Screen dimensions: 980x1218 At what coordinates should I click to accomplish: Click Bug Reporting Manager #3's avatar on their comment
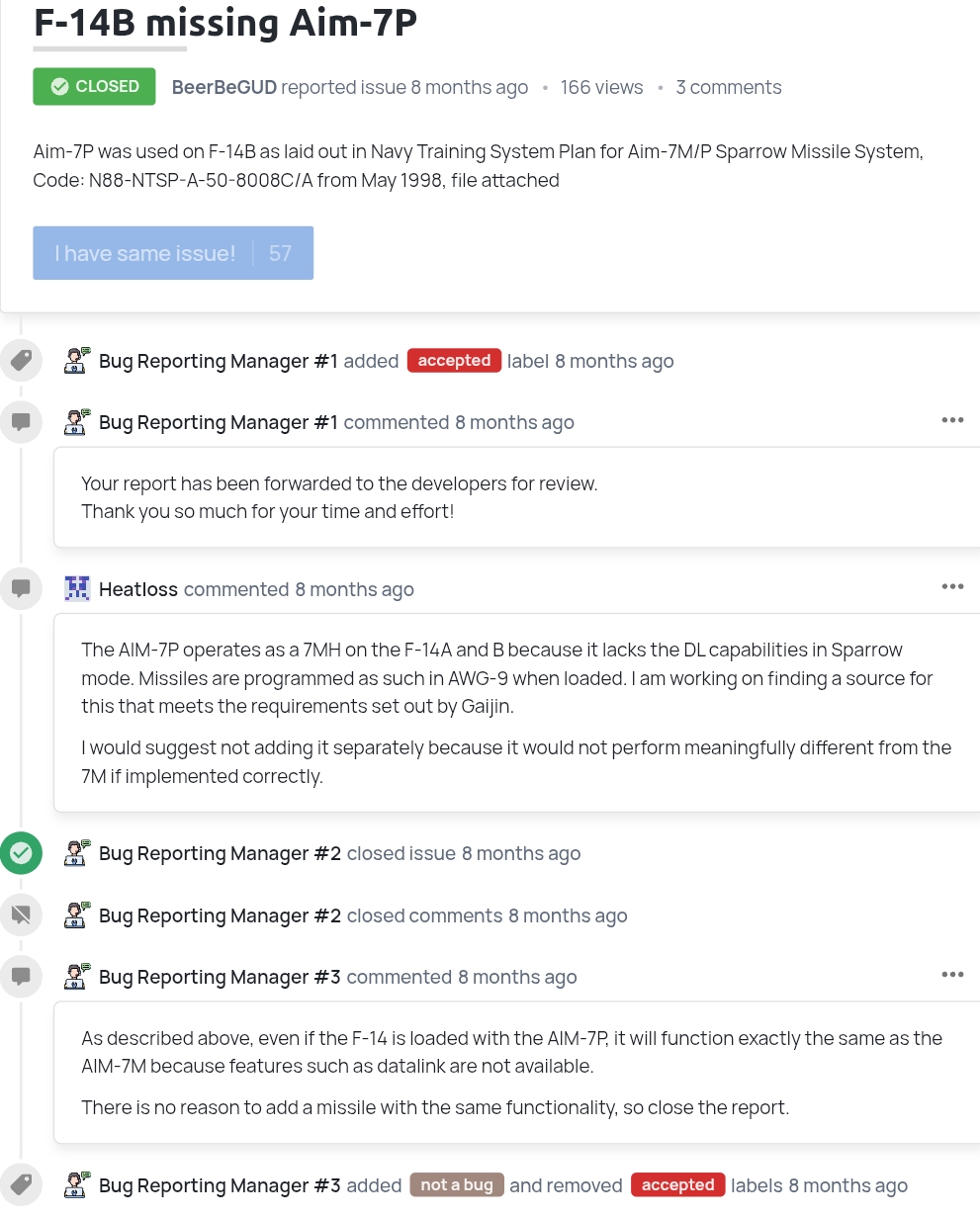(77, 977)
